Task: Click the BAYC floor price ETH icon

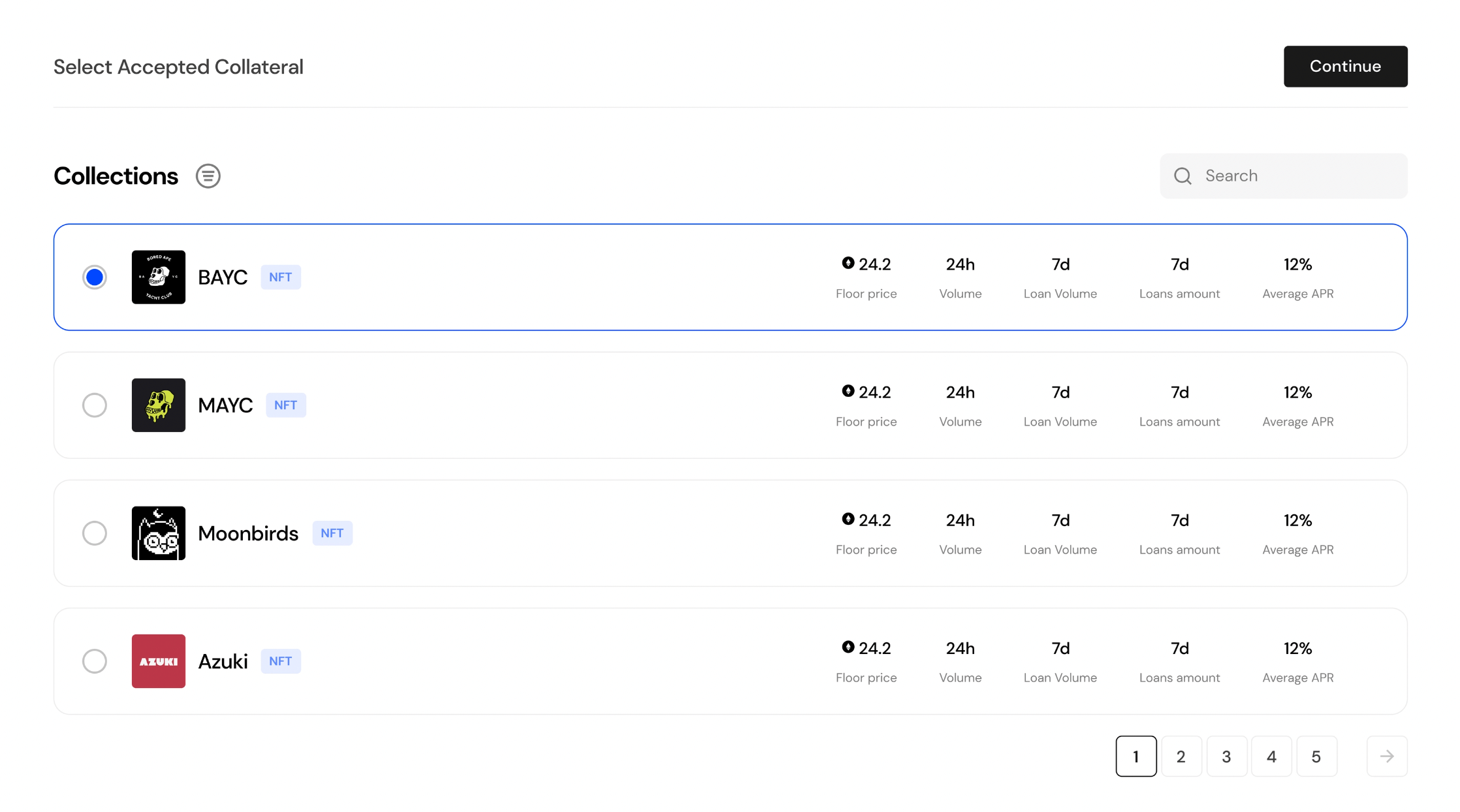Action: coord(848,263)
